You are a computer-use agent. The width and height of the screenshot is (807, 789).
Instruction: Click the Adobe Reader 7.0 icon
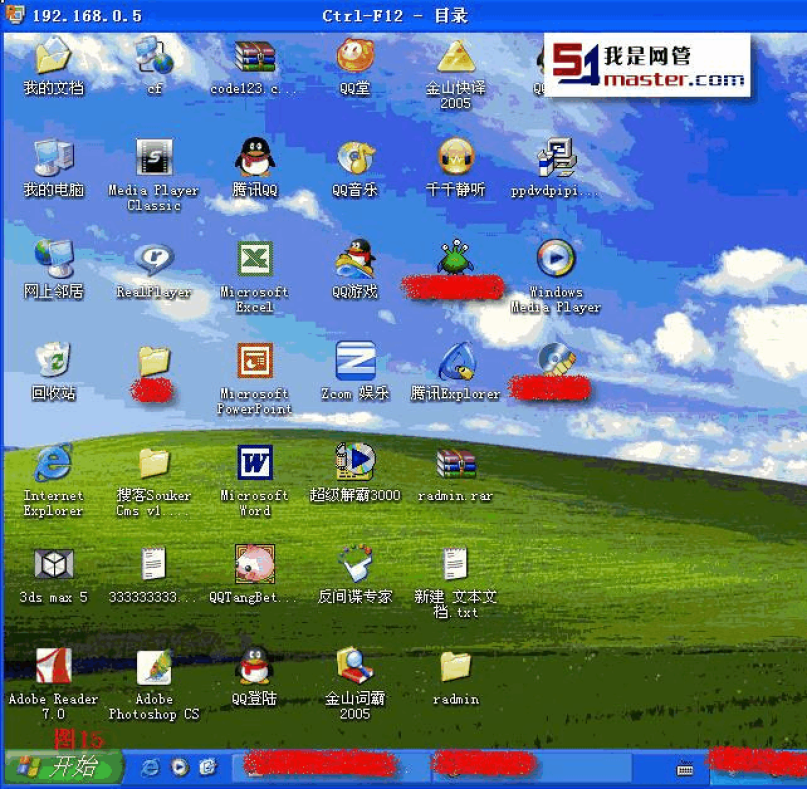coord(53,668)
